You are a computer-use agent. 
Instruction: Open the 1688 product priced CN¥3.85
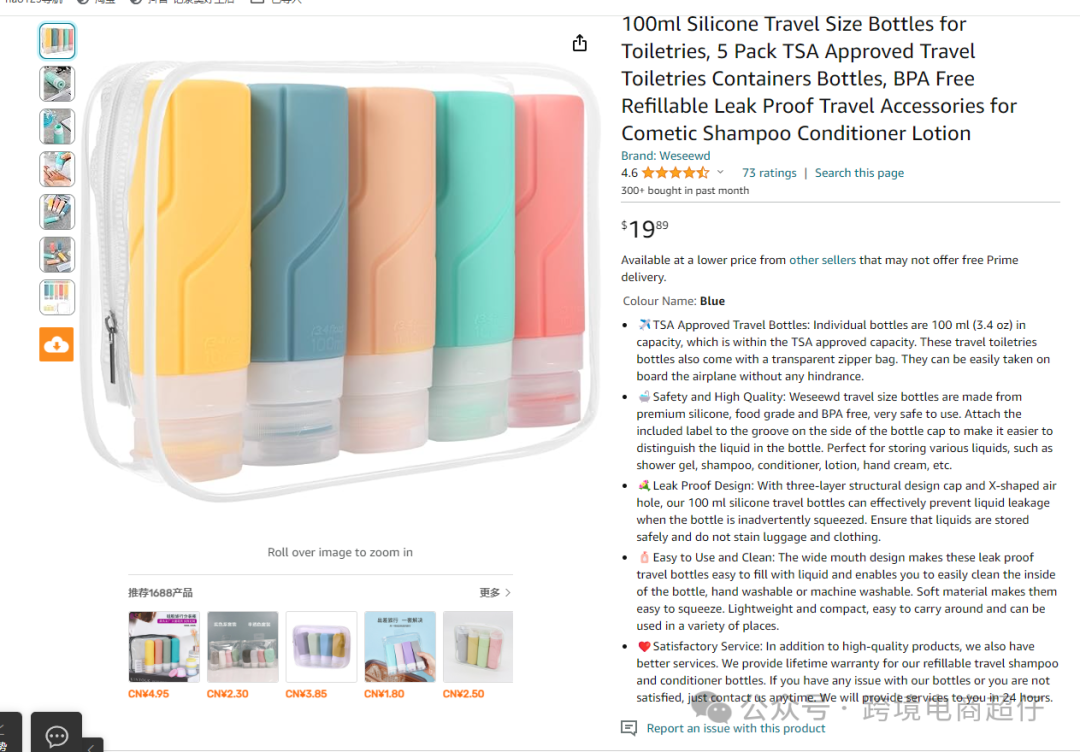[321, 646]
